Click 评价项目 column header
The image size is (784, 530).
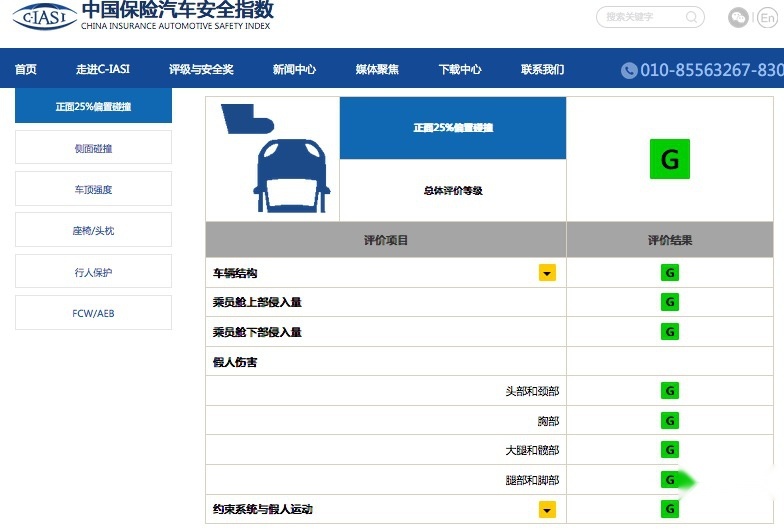pos(386,240)
